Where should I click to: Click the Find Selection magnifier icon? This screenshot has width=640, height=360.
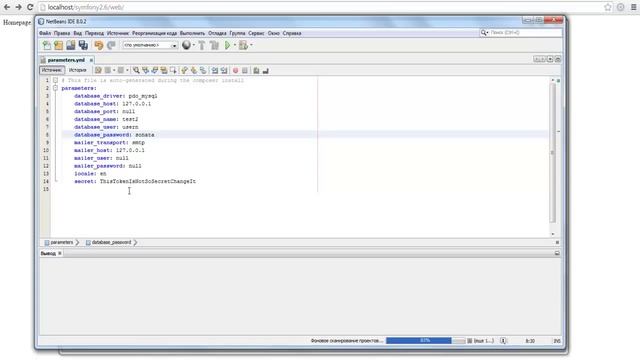point(136,71)
